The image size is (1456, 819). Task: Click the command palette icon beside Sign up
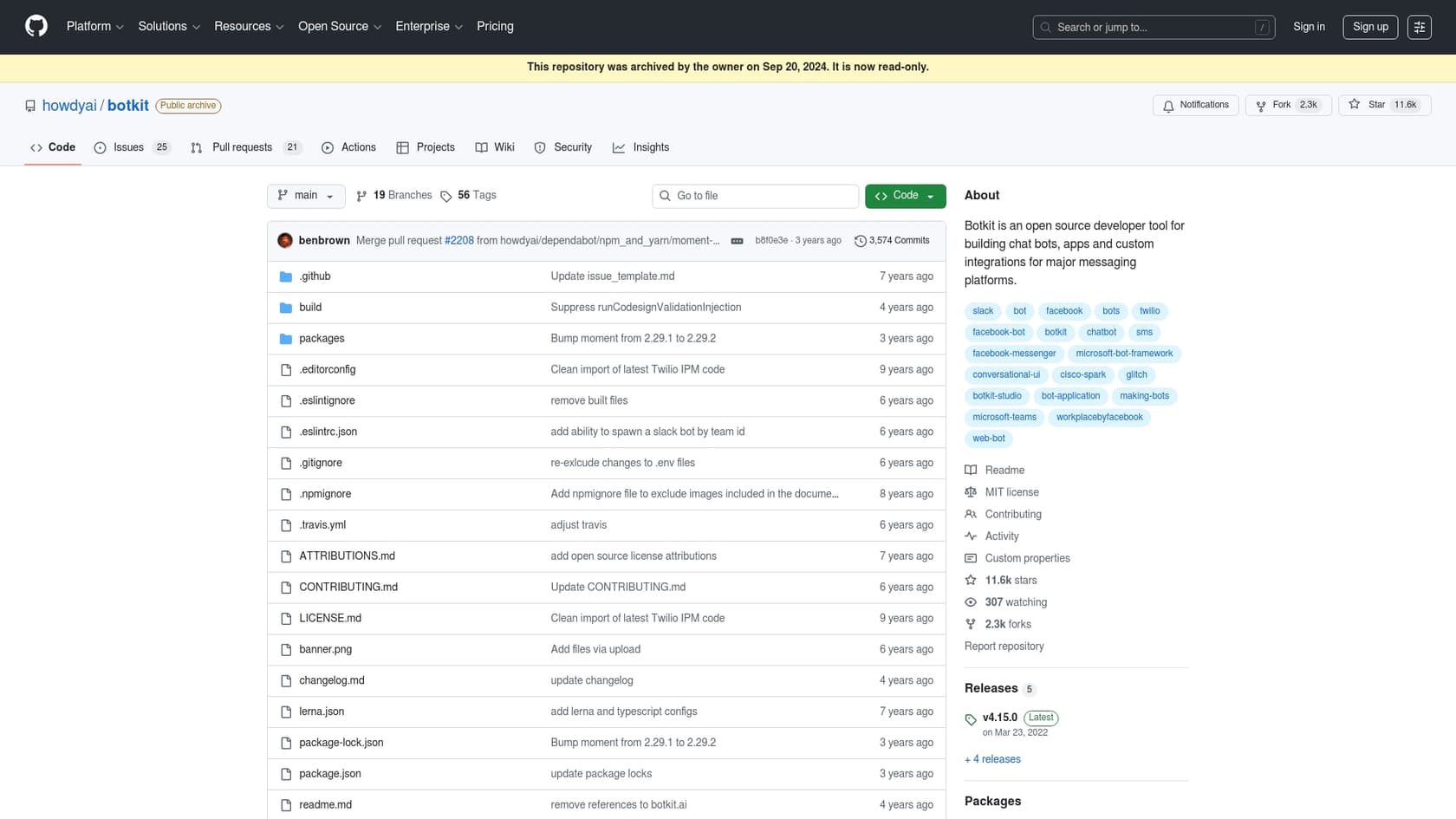pyautogui.click(x=1420, y=27)
